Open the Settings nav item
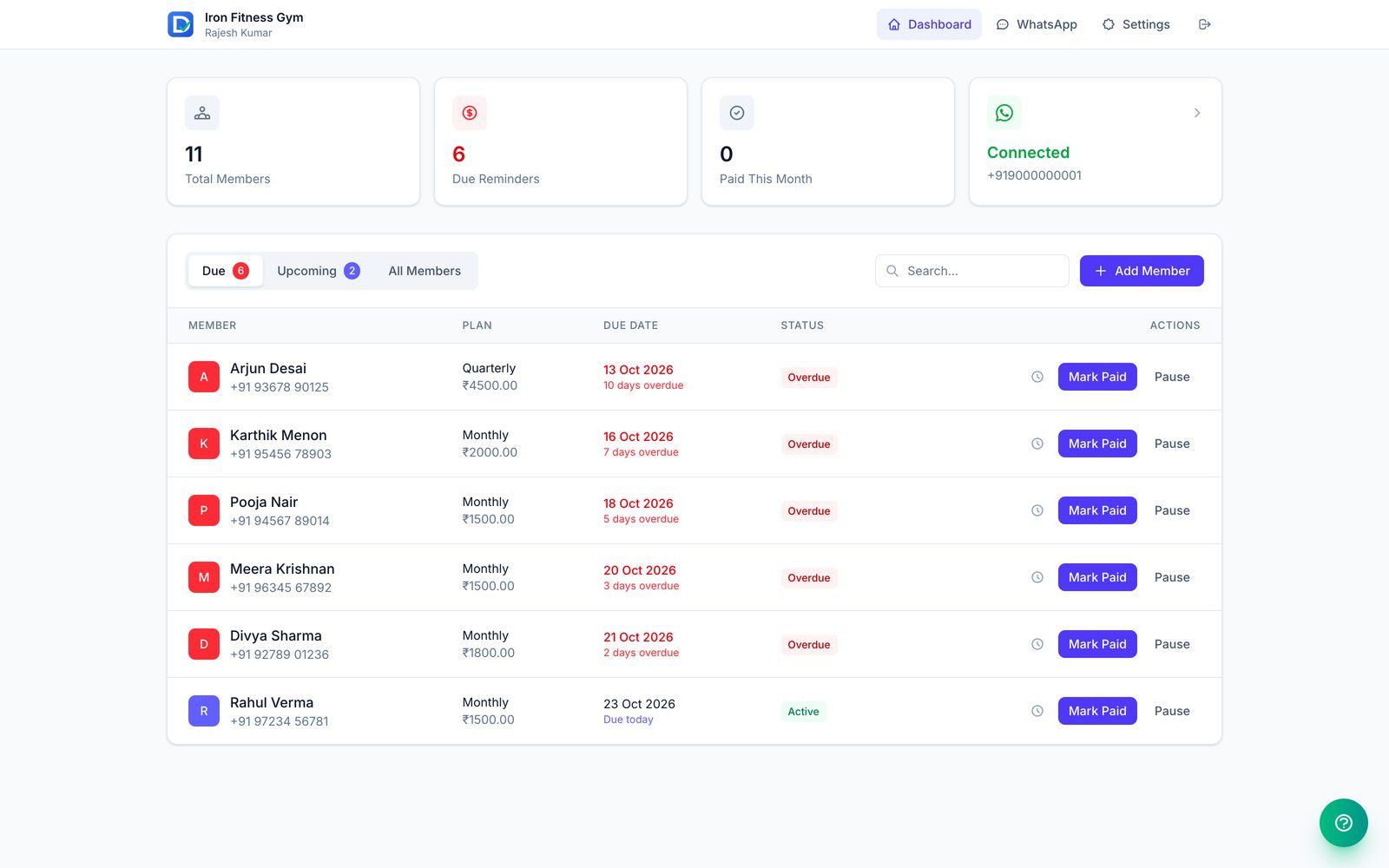This screenshot has width=1389, height=868. click(1136, 24)
